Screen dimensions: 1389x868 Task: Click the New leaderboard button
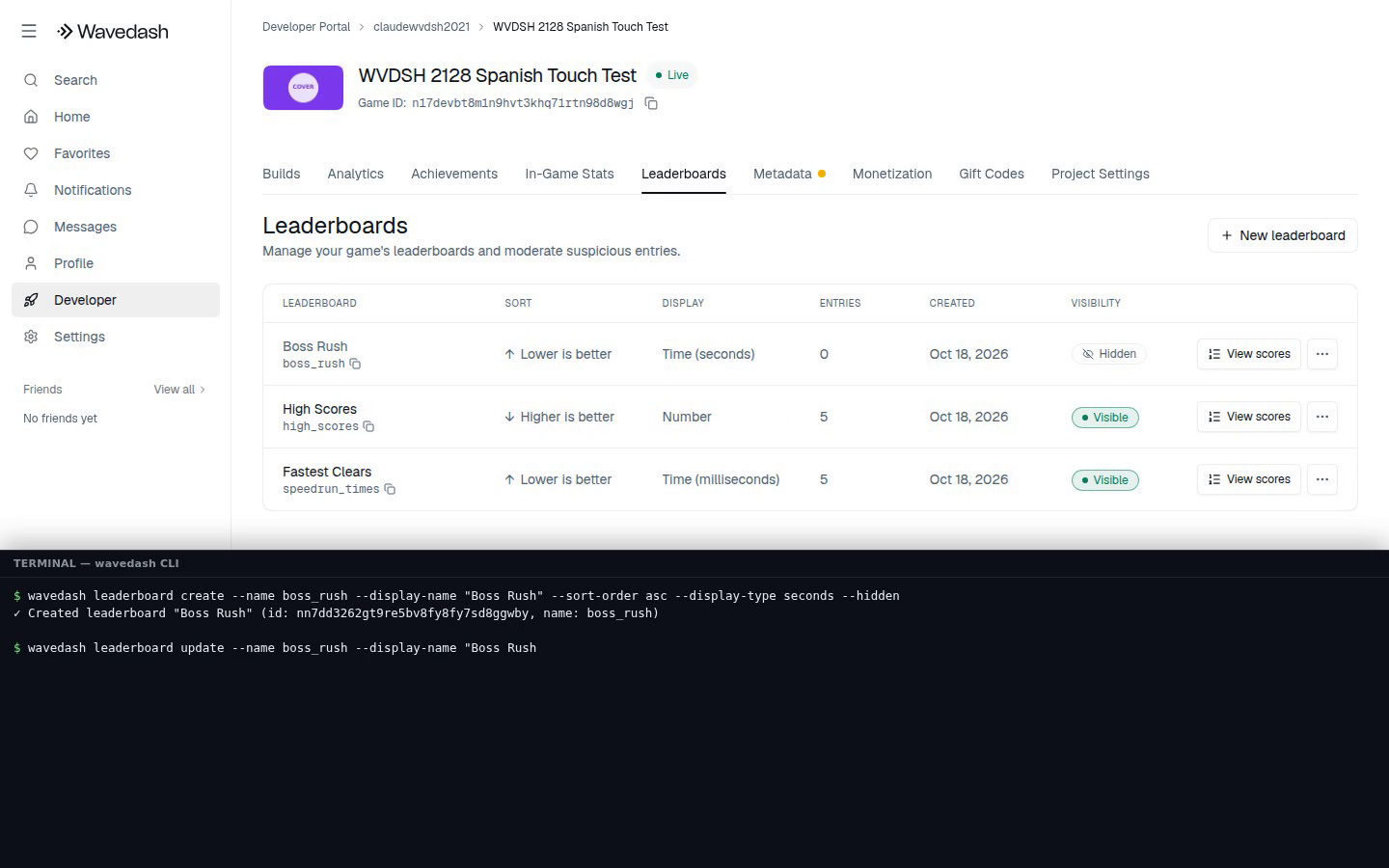point(1283,235)
